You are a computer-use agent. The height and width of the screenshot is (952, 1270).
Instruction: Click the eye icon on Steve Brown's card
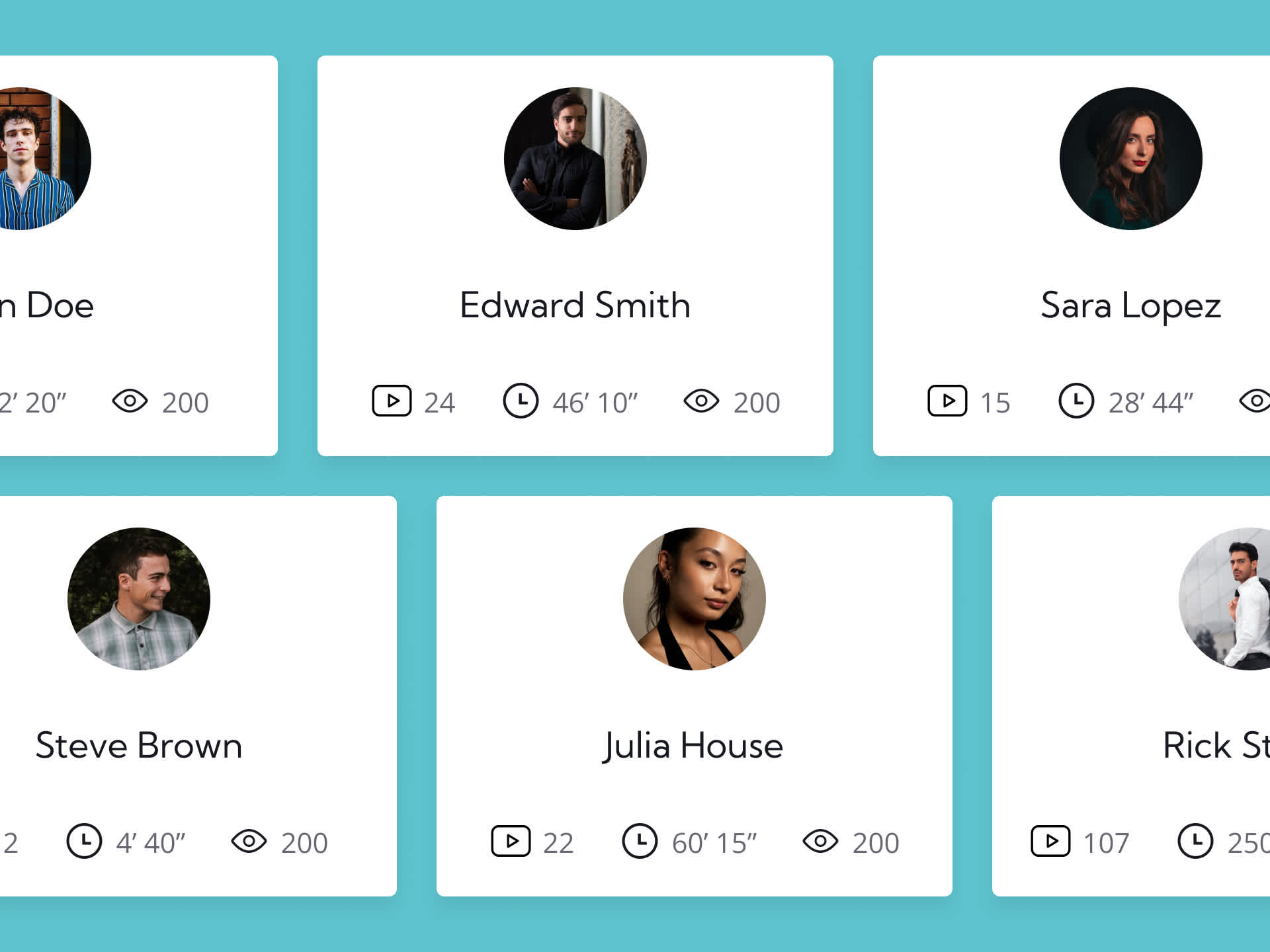(249, 841)
